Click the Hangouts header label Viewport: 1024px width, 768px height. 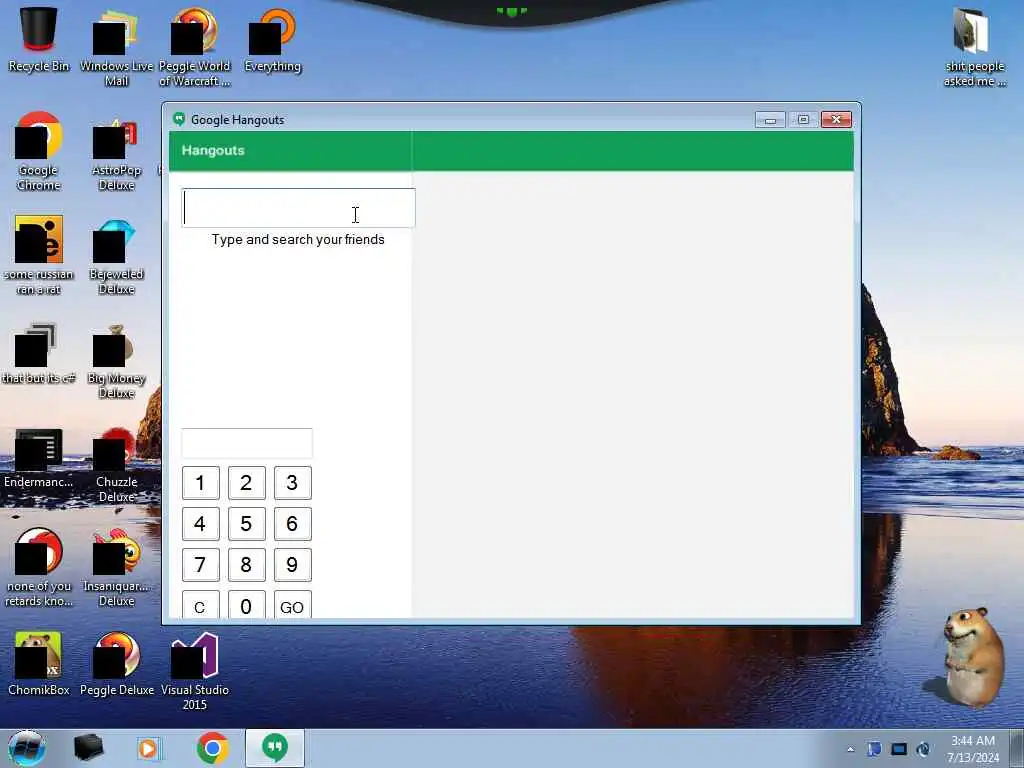coord(213,150)
